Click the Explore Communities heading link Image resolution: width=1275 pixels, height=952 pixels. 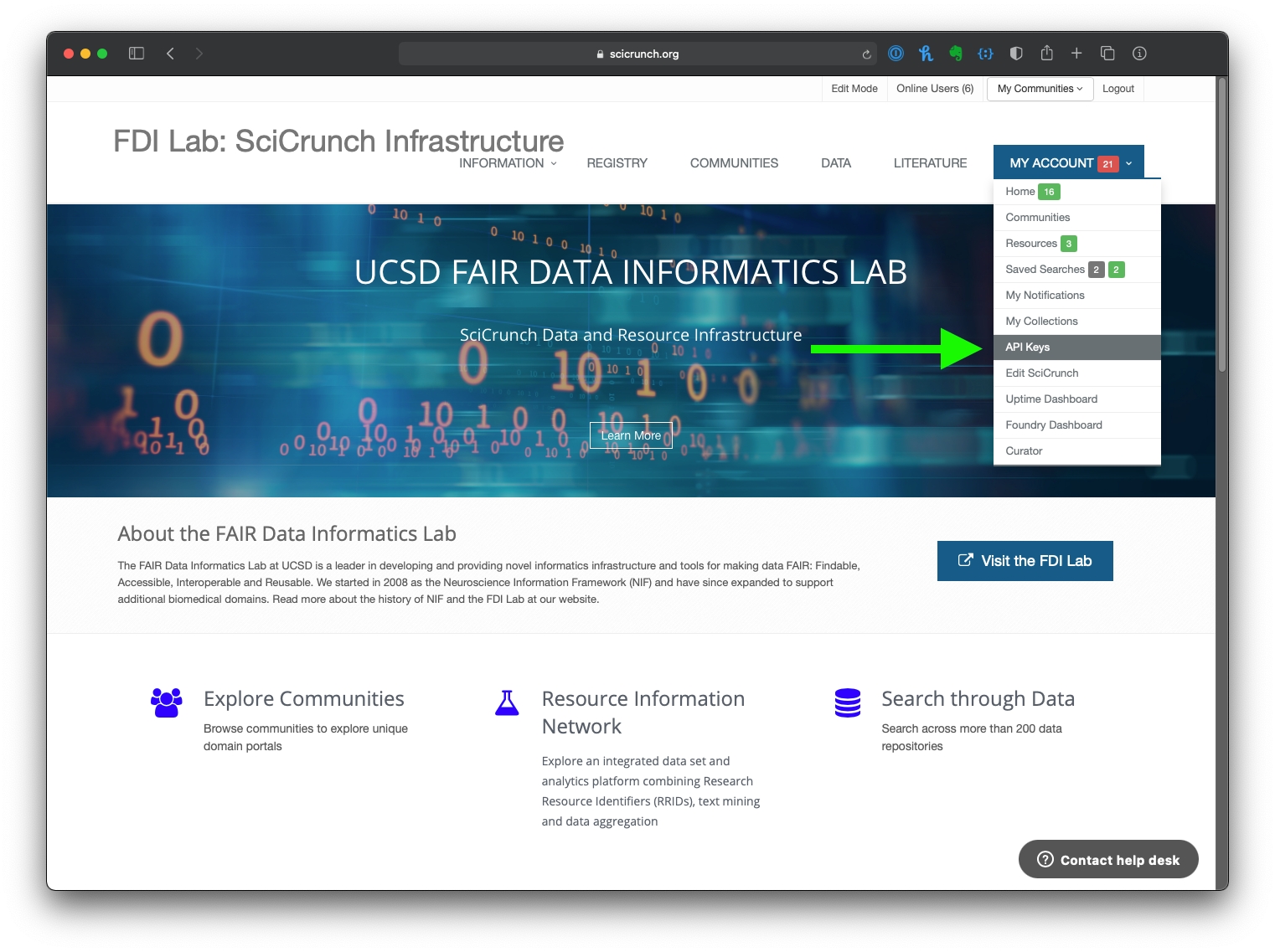(303, 699)
